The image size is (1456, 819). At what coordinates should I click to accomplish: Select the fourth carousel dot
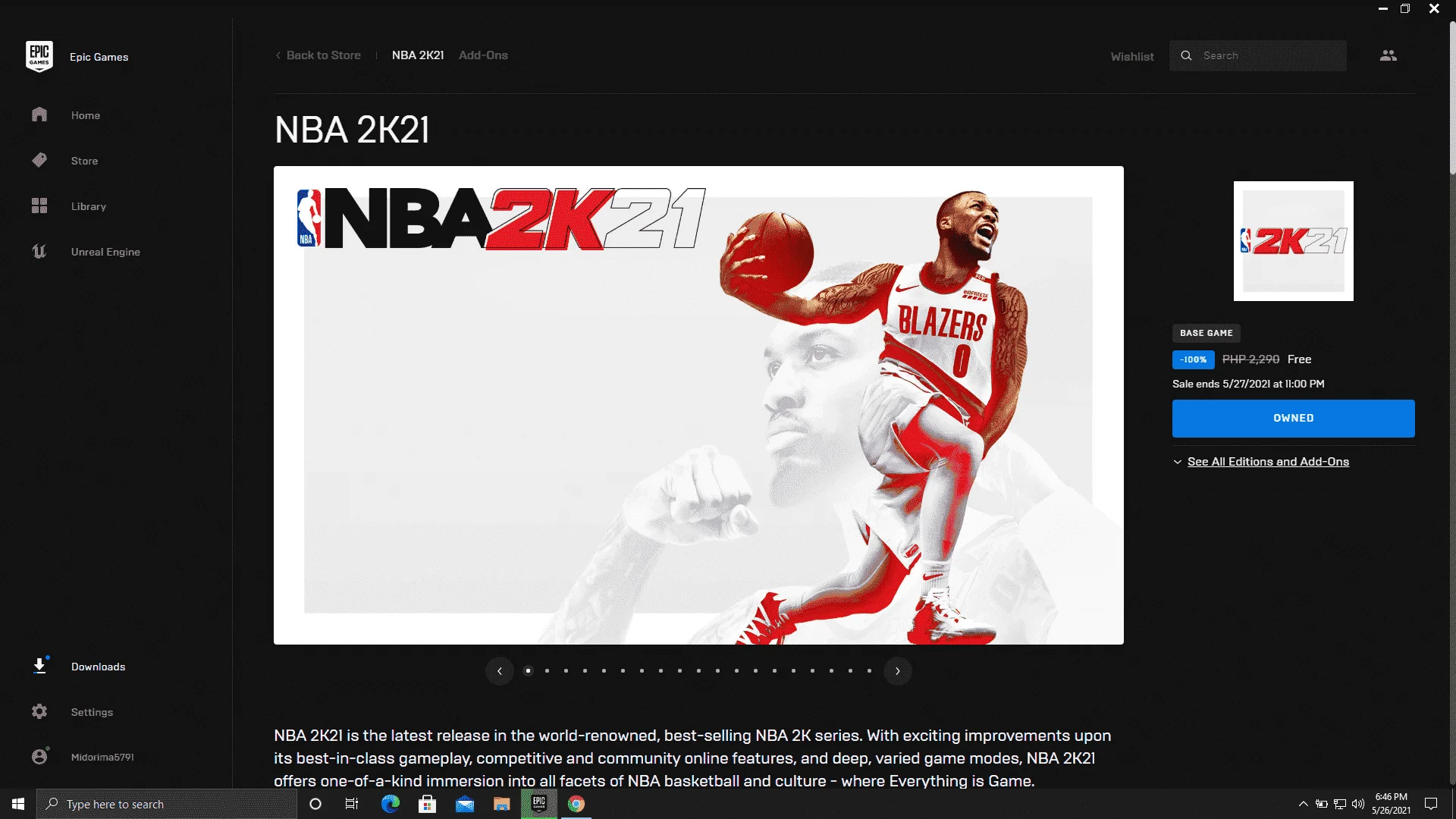coord(585,670)
